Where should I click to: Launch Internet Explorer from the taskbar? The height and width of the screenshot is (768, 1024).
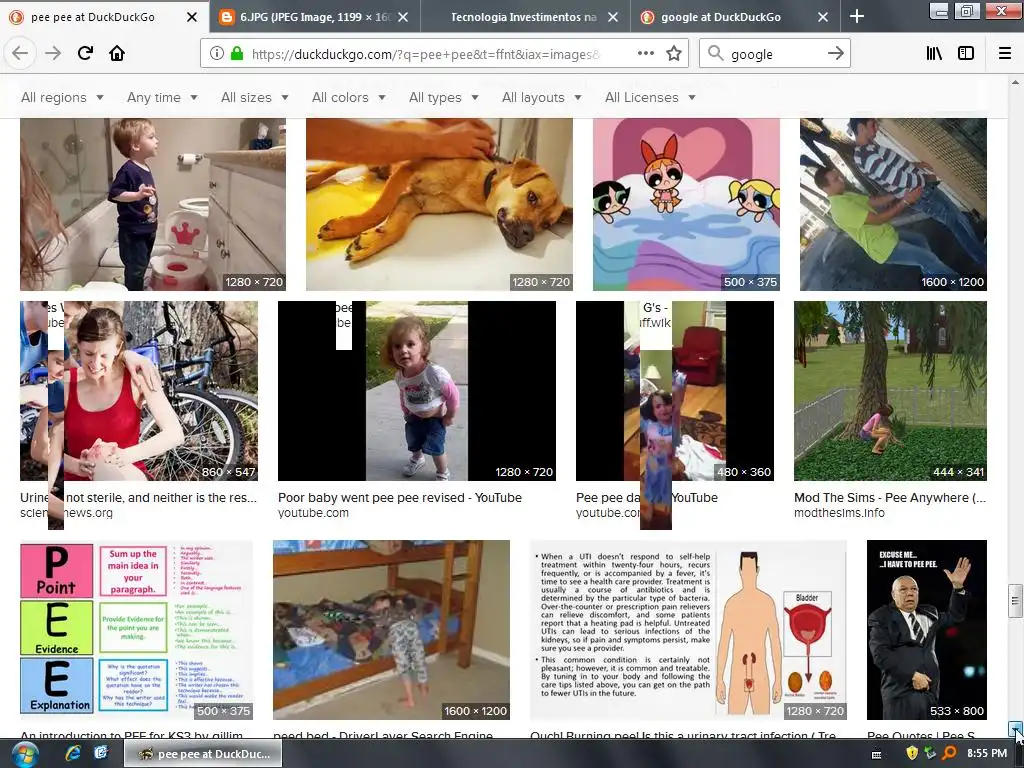(73, 754)
